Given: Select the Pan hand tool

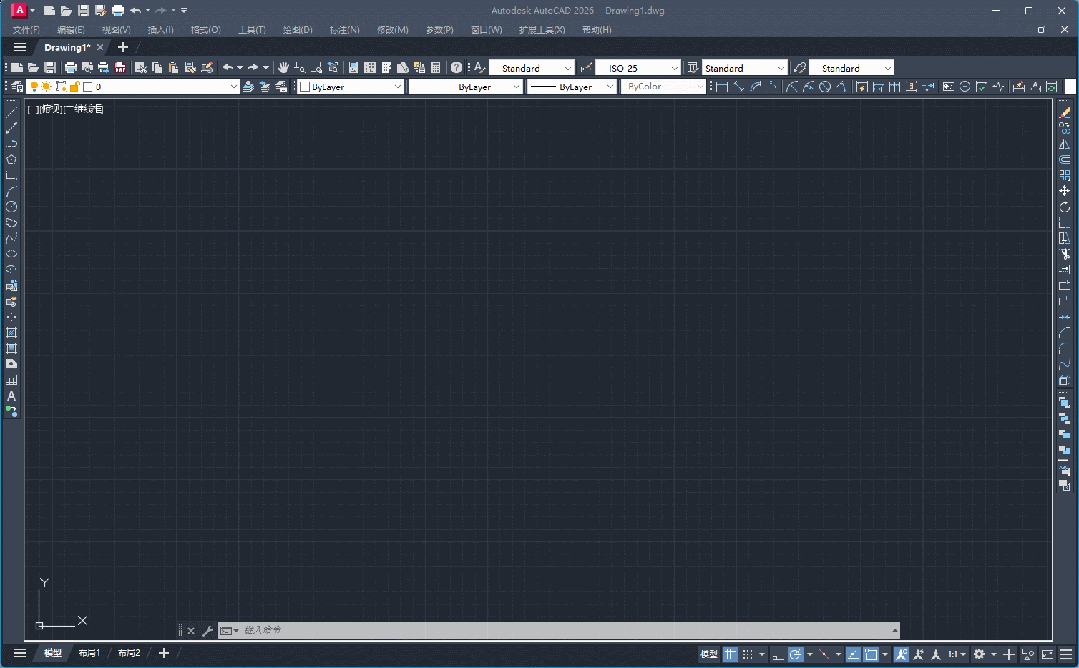Looking at the screenshot, I should point(283,67).
